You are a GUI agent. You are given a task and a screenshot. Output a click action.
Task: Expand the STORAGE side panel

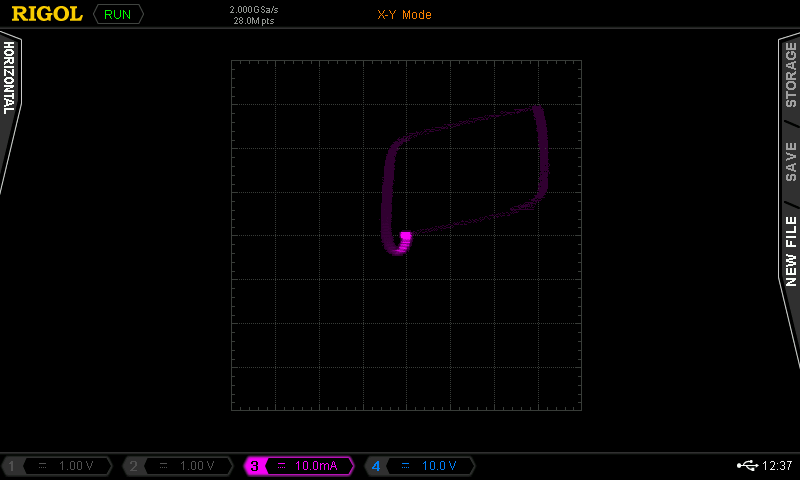(x=790, y=88)
